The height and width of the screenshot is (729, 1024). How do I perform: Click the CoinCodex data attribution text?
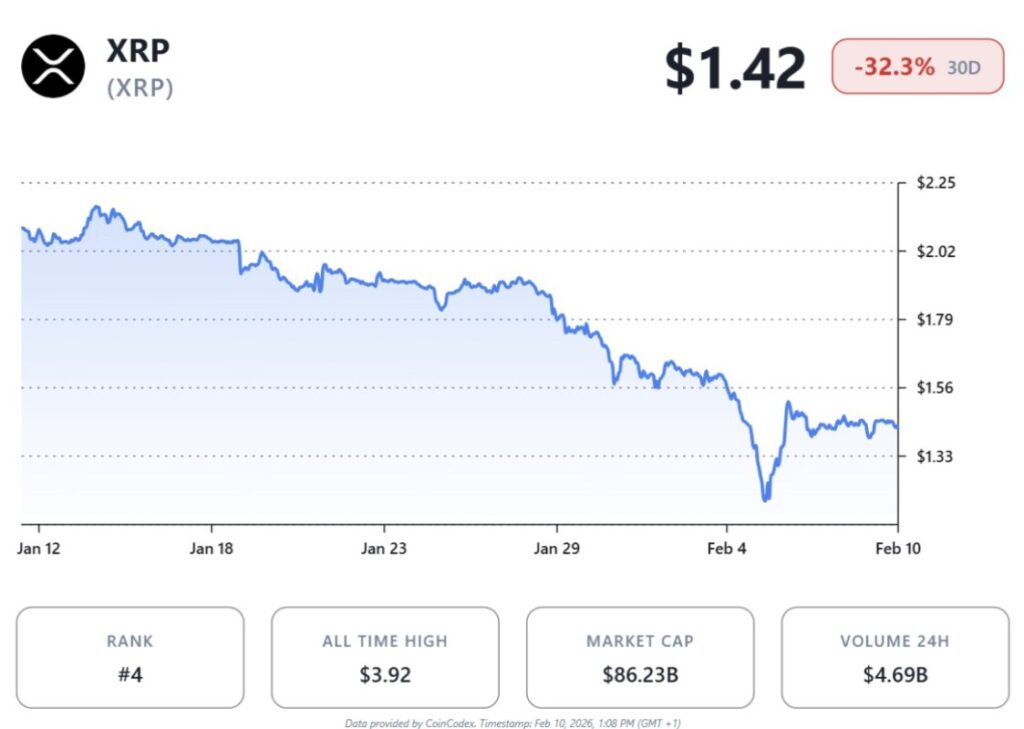(512, 722)
